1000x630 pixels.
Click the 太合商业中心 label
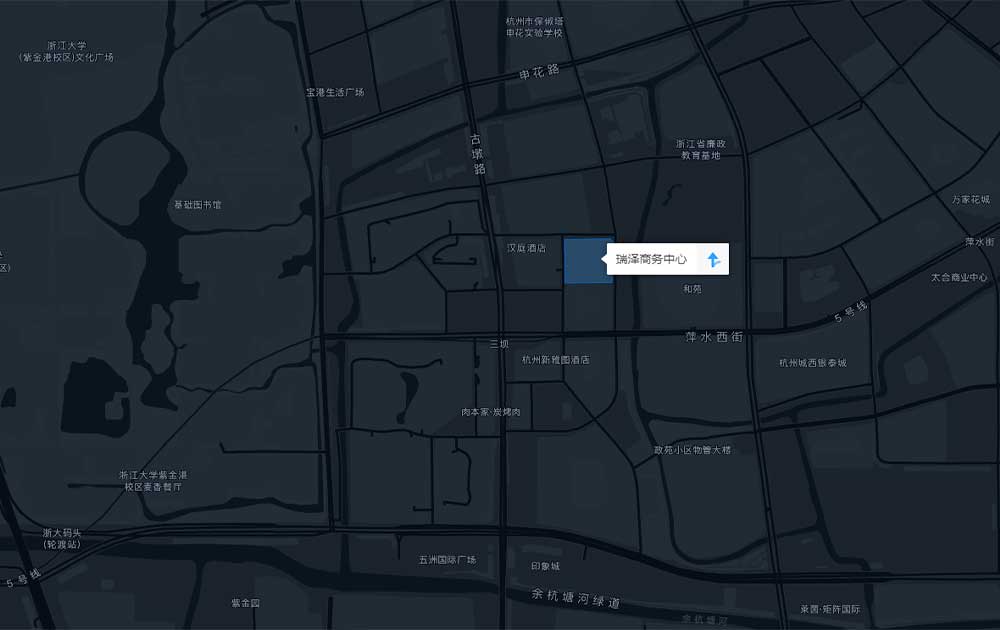pyautogui.click(x=959, y=277)
